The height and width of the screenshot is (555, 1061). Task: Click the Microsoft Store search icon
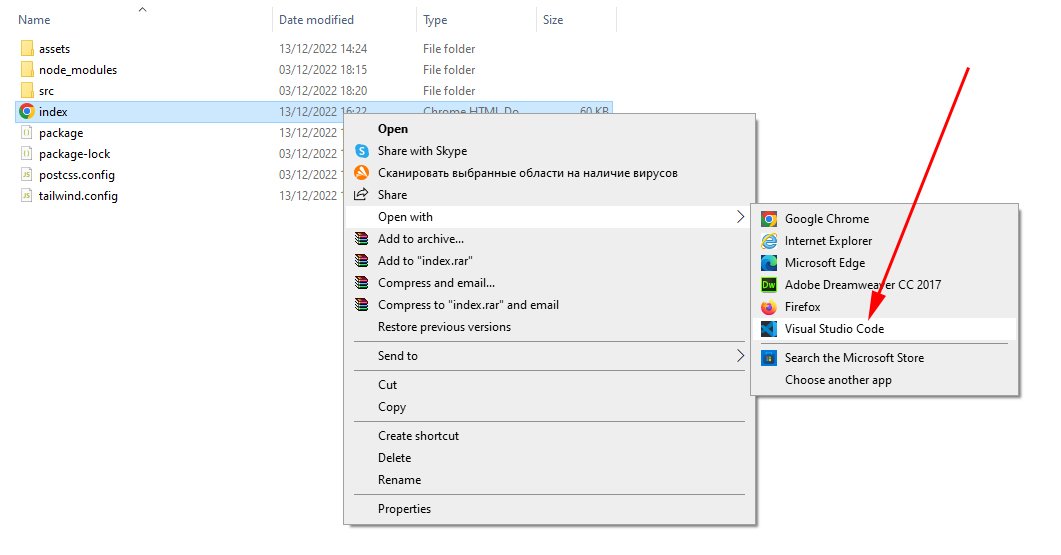(769, 358)
